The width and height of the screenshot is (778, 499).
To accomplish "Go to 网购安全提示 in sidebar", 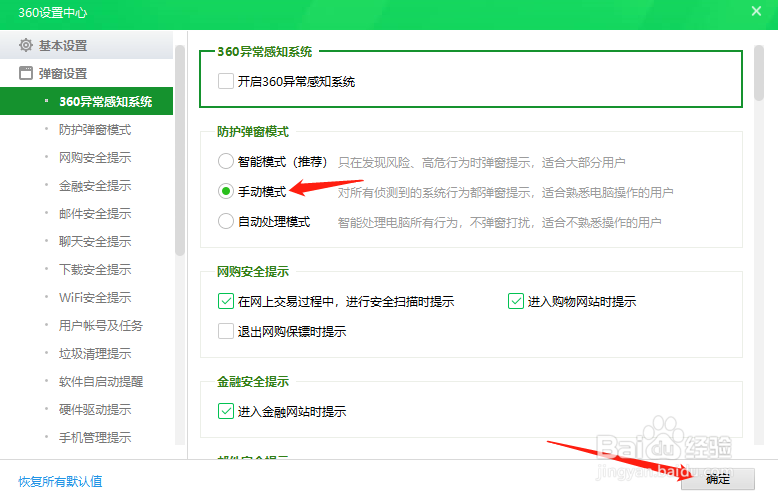I will pyautogui.click(x=95, y=157).
